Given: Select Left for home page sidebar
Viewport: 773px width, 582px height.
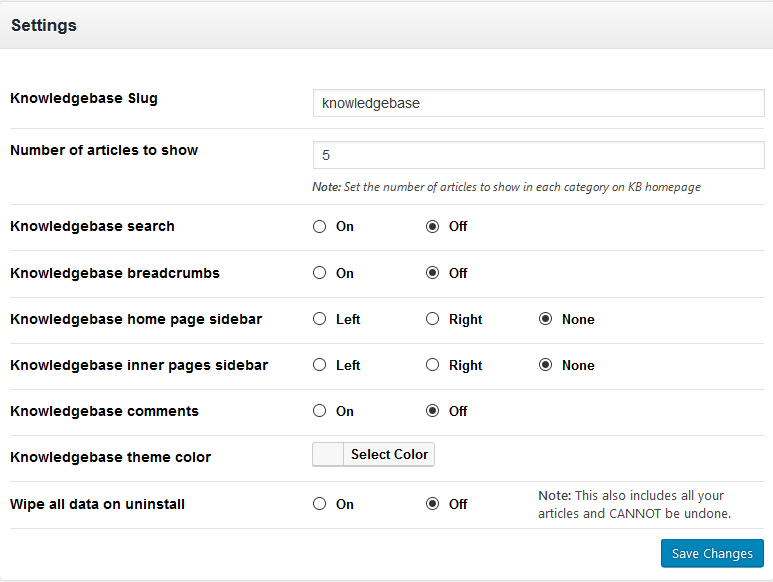Looking at the screenshot, I should 319,319.
